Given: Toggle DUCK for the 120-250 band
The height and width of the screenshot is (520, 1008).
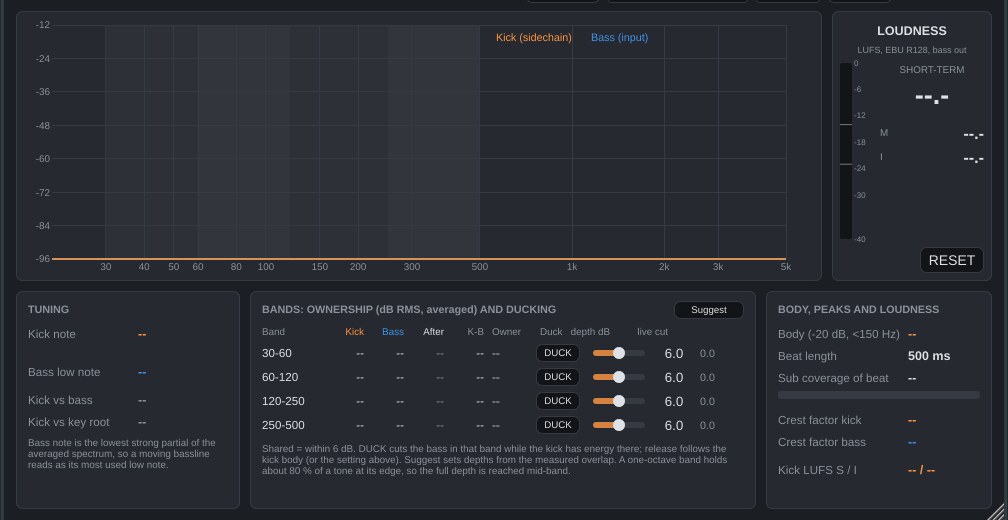Looking at the screenshot, I should tap(557, 401).
